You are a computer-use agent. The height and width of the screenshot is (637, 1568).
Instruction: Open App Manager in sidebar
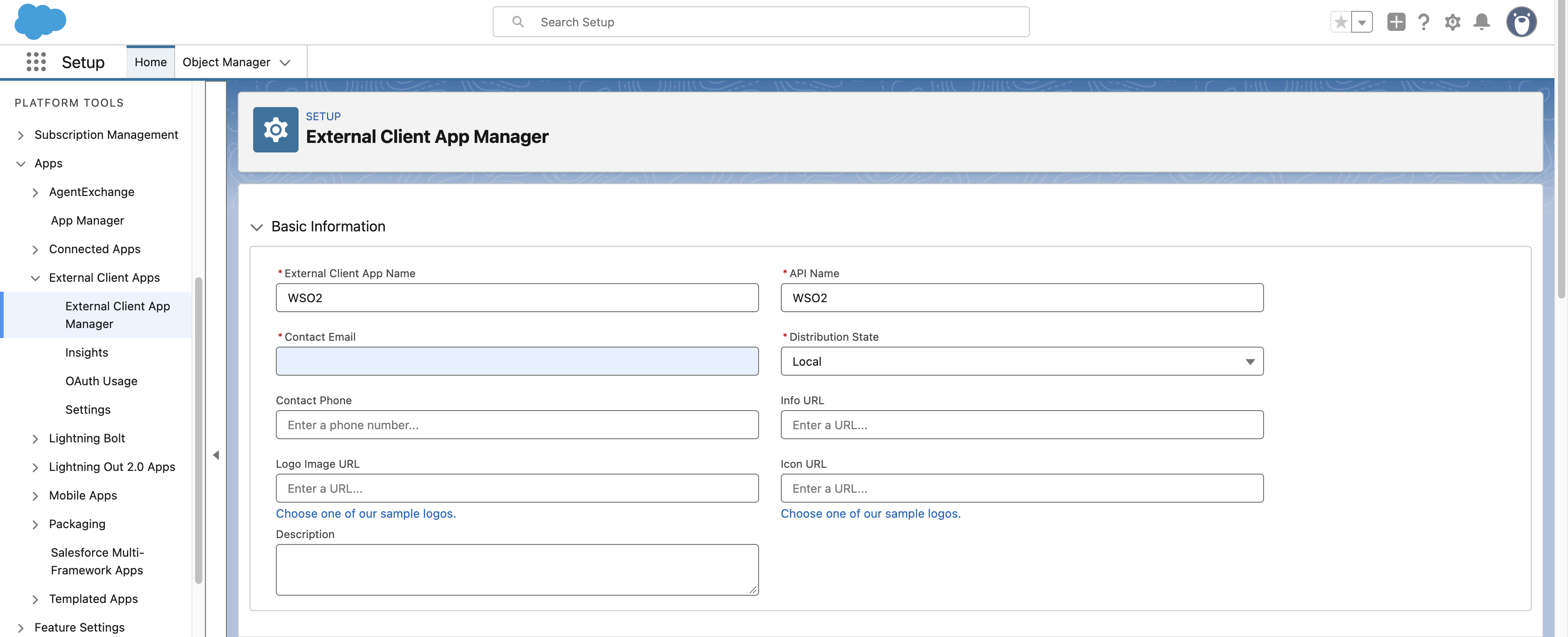pos(87,220)
